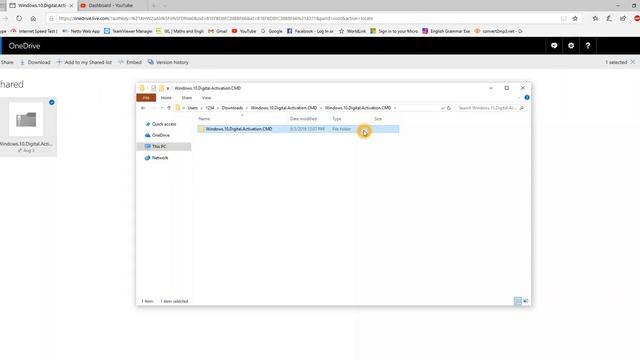The height and width of the screenshot is (360, 640).
Task: Refresh the Explorer folder view
Action: pyautogui.click(x=449, y=108)
